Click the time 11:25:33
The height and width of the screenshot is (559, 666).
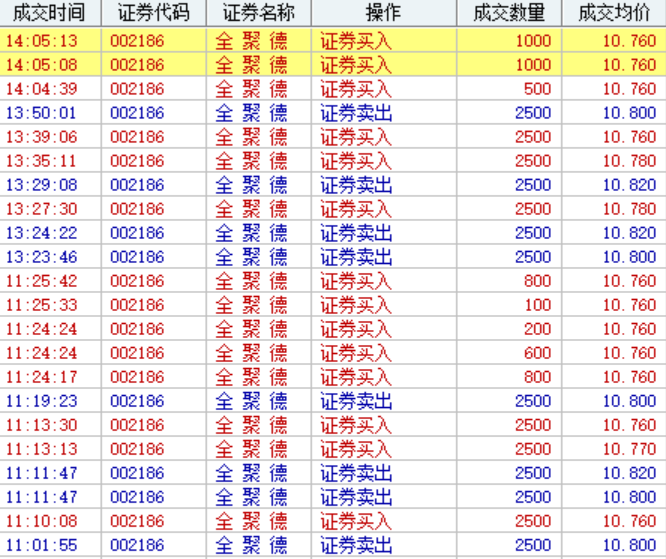coord(42,305)
